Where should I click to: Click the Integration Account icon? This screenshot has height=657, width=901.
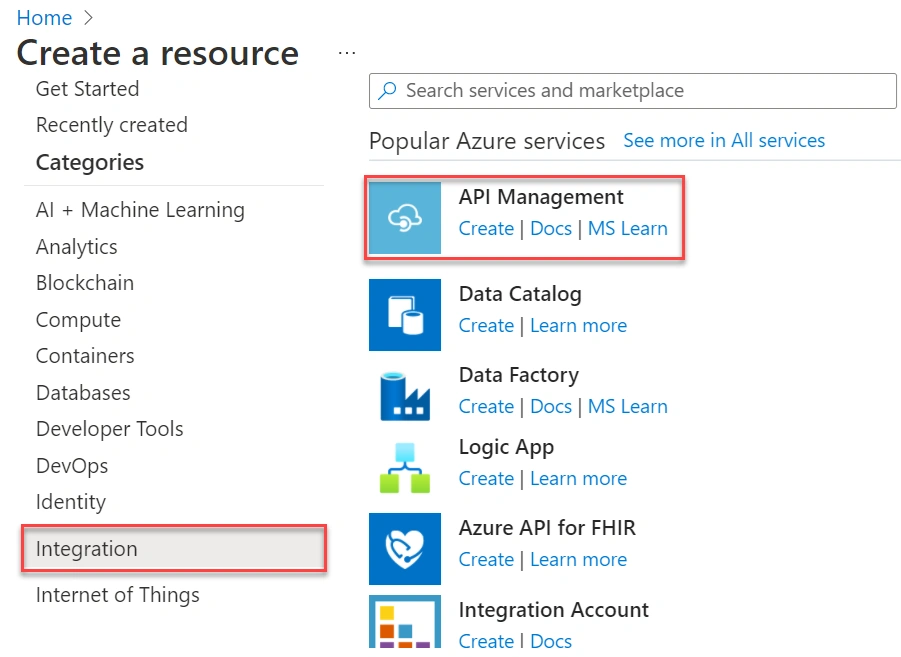[405, 622]
